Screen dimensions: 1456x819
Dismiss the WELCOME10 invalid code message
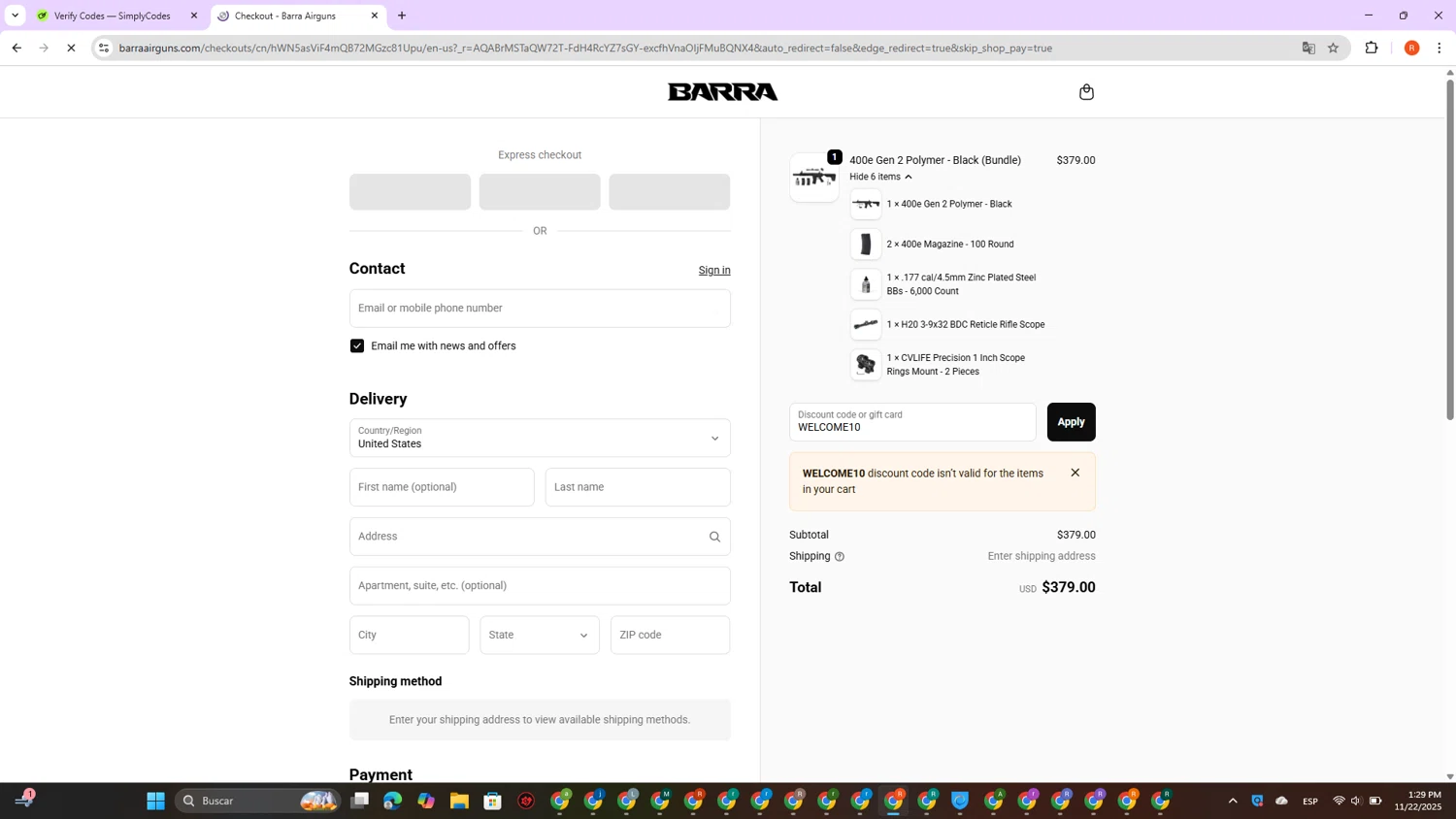(x=1075, y=473)
